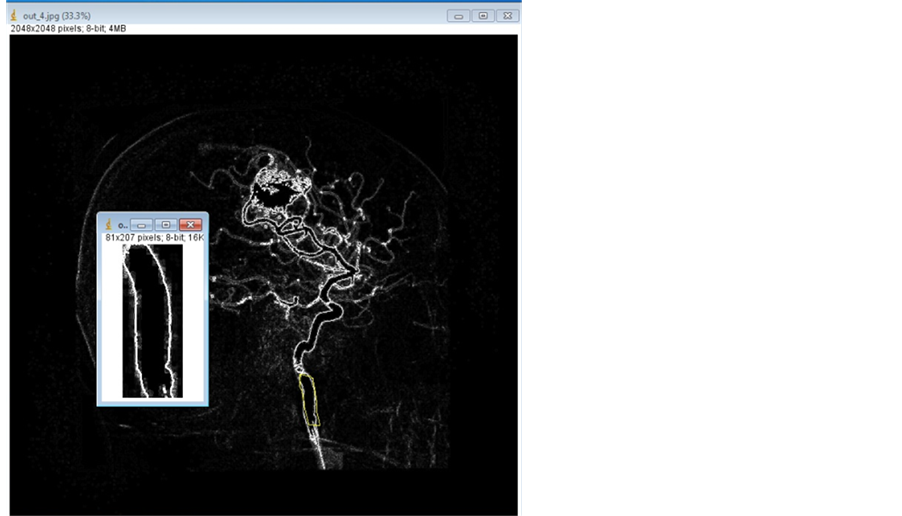
Task: Click the dark vessel tangle atop the angiogram
Action: point(270,188)
